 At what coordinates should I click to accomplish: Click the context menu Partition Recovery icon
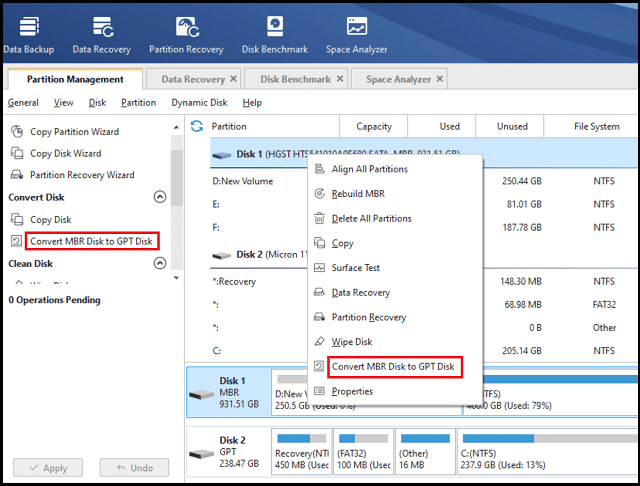pos(319,317)
